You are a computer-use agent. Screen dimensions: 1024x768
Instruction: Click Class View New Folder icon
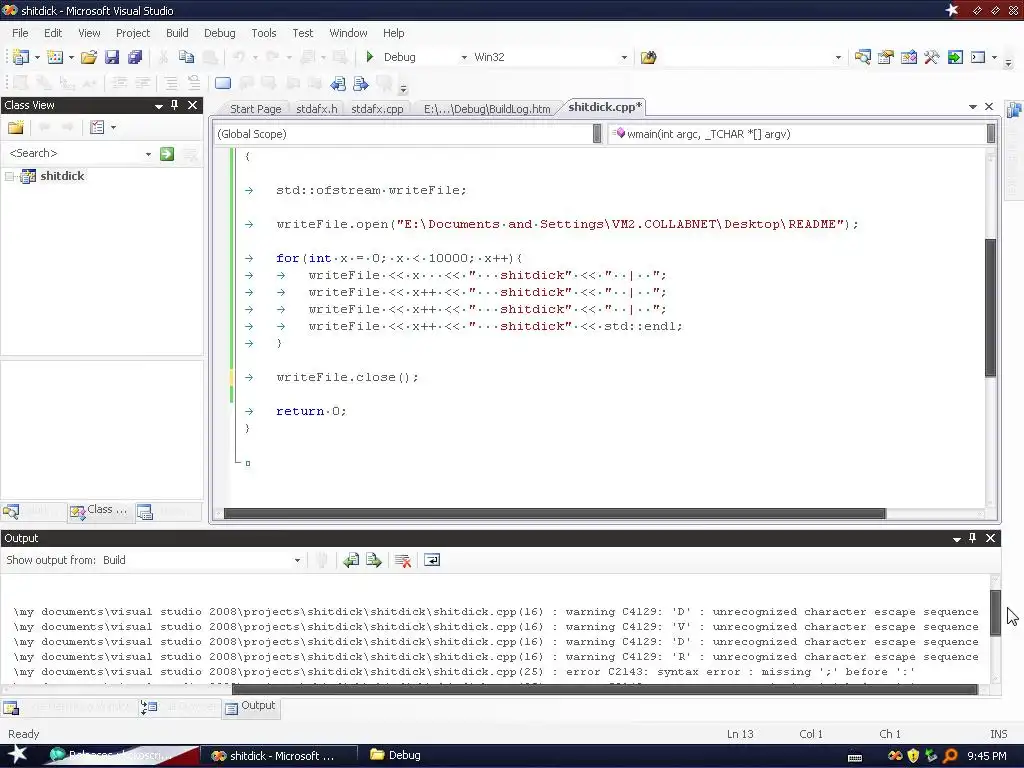[x=16, y=127]
